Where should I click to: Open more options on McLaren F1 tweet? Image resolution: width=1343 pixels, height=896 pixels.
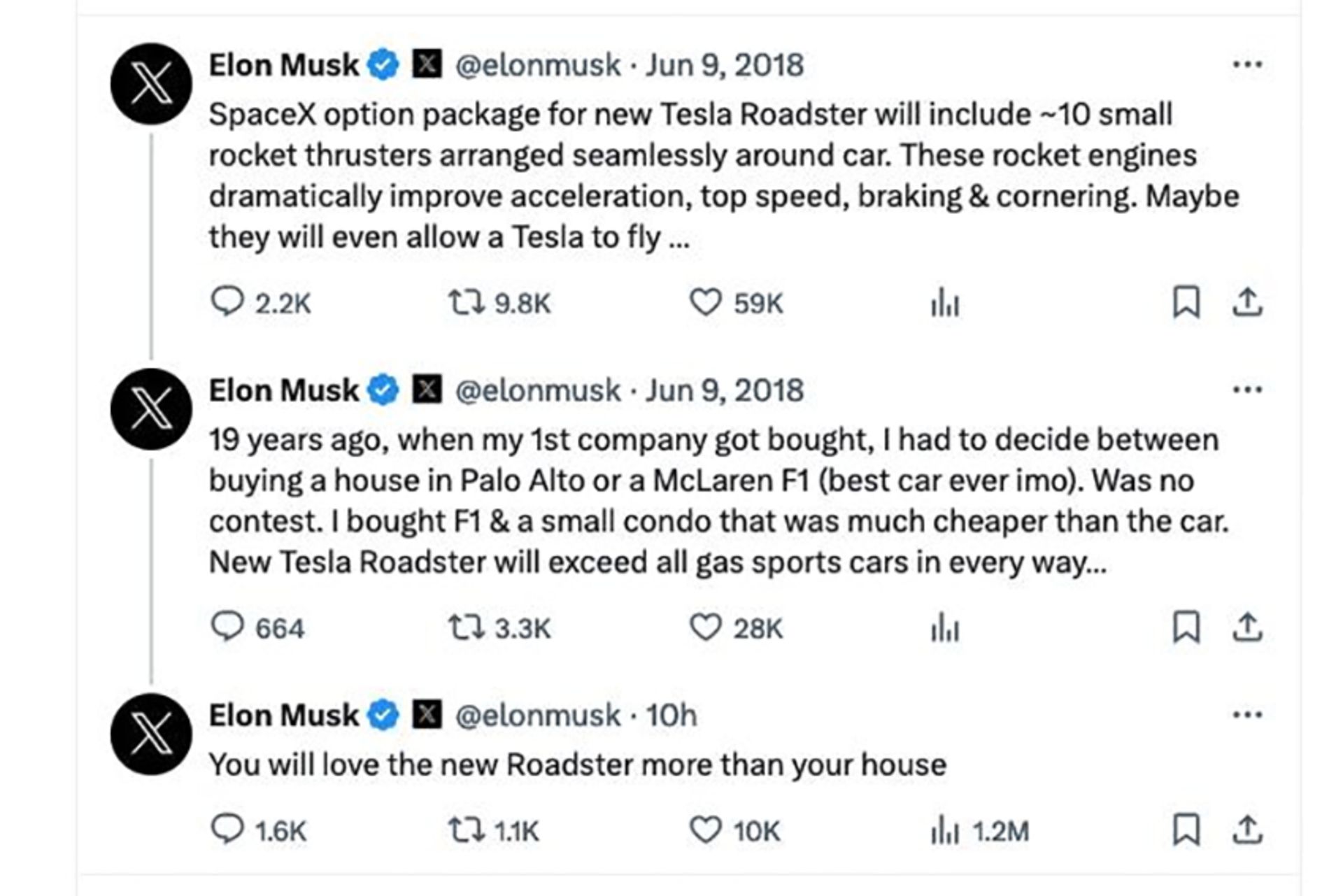point(1247,390)
